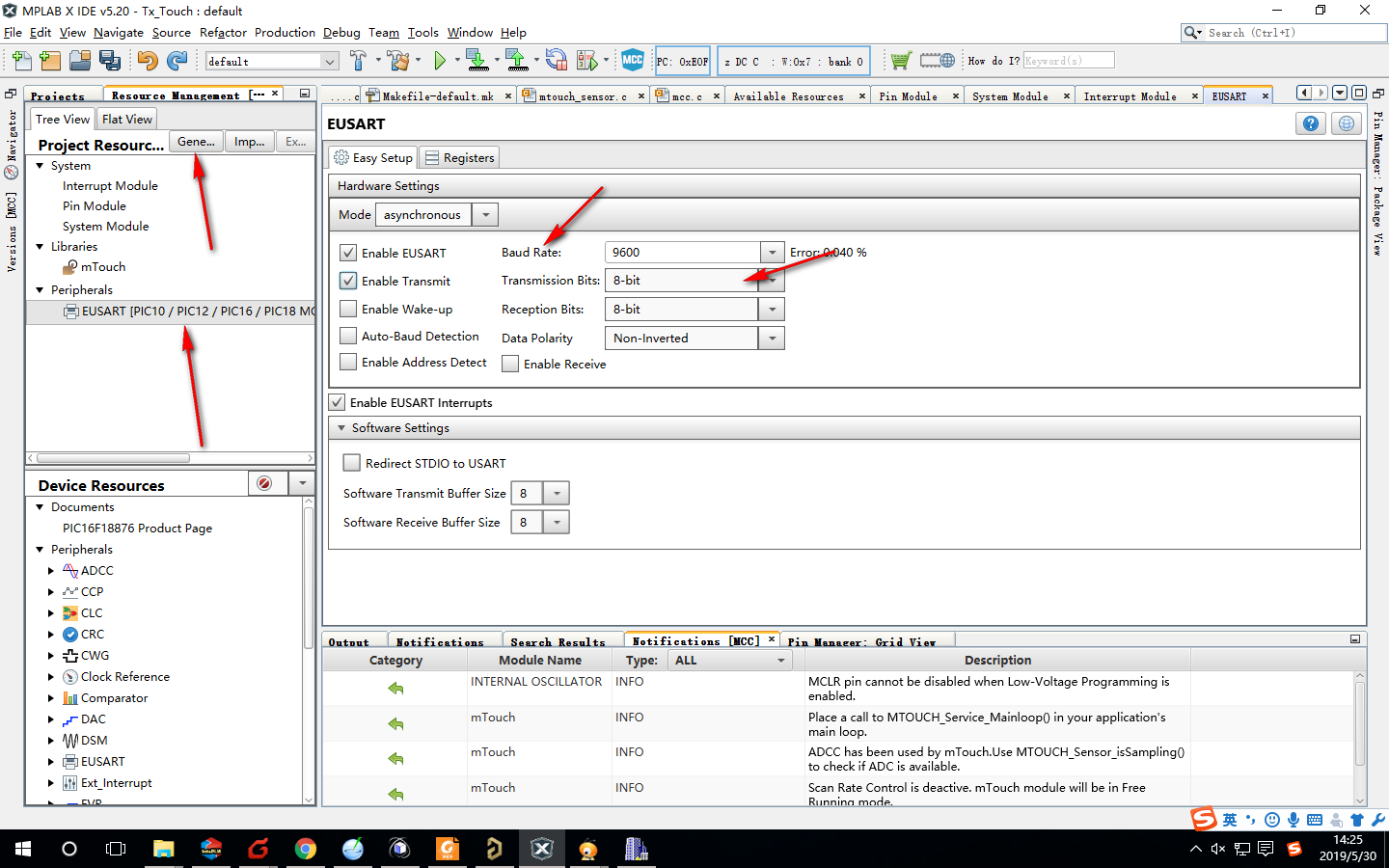1389x868 pixels.
Task: Open the project configuration default combo box
Action: (271, 61)
